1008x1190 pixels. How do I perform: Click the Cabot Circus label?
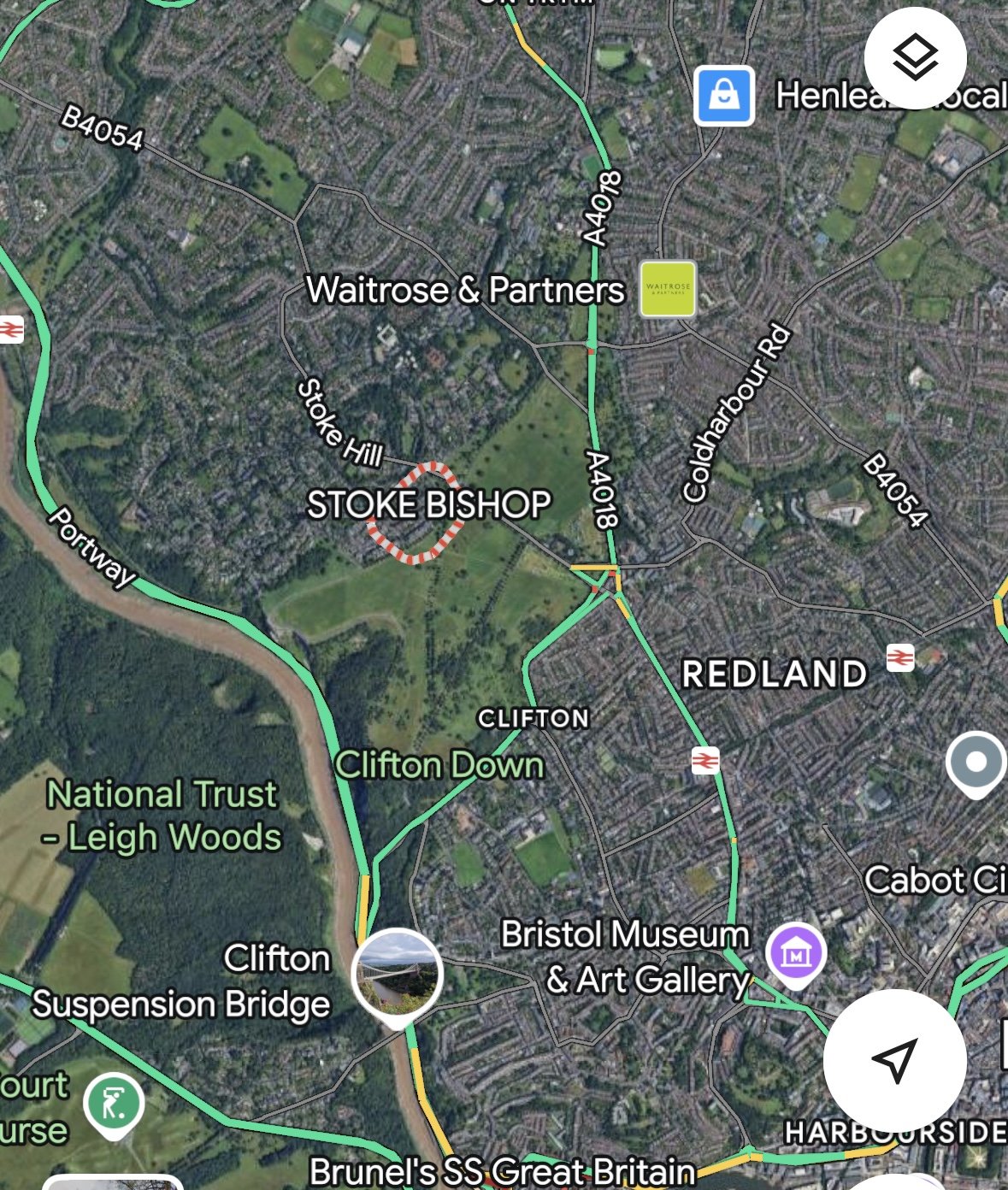tap(935, 880)
